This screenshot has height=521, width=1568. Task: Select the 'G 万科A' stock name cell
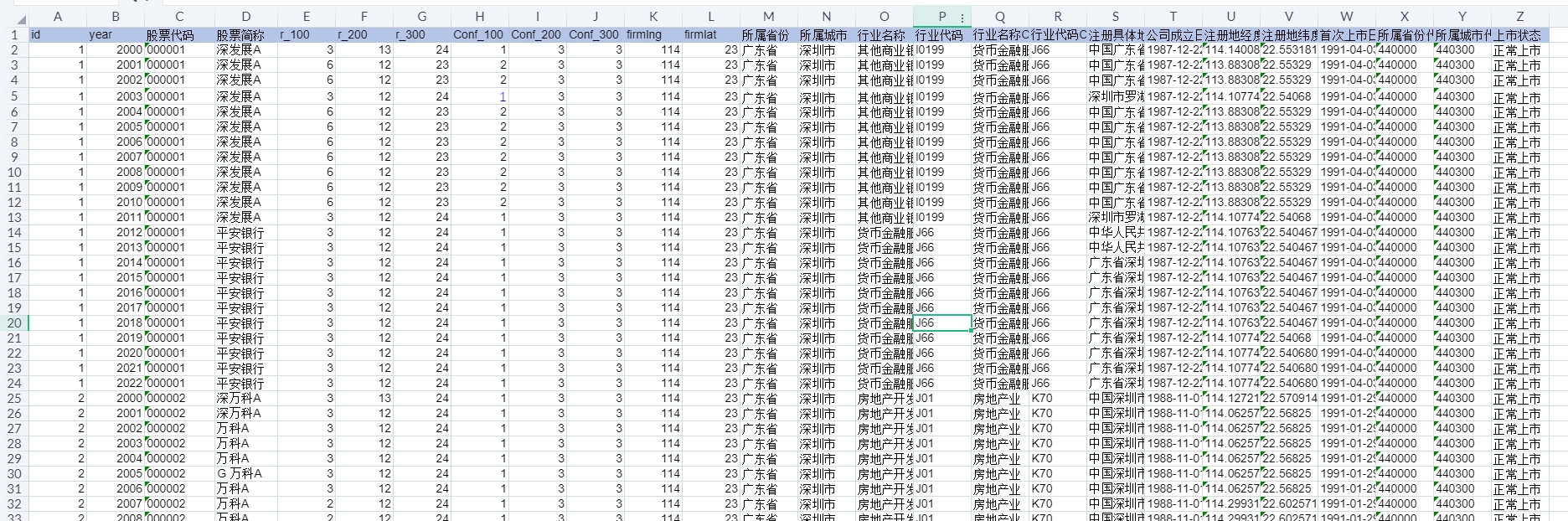tap(245, 474)
